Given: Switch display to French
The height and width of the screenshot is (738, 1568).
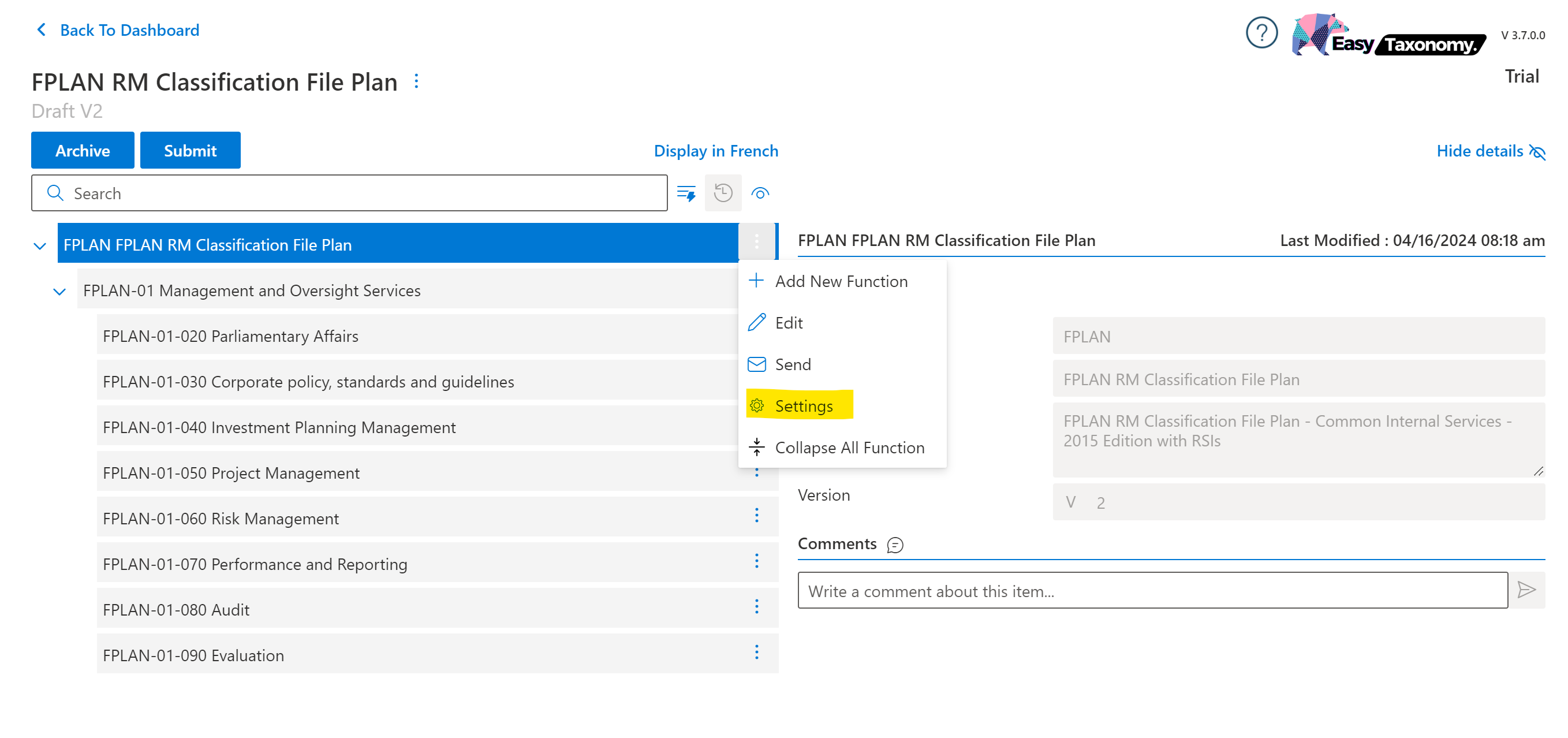Looking at the screenshot, I should coord(716,151).
